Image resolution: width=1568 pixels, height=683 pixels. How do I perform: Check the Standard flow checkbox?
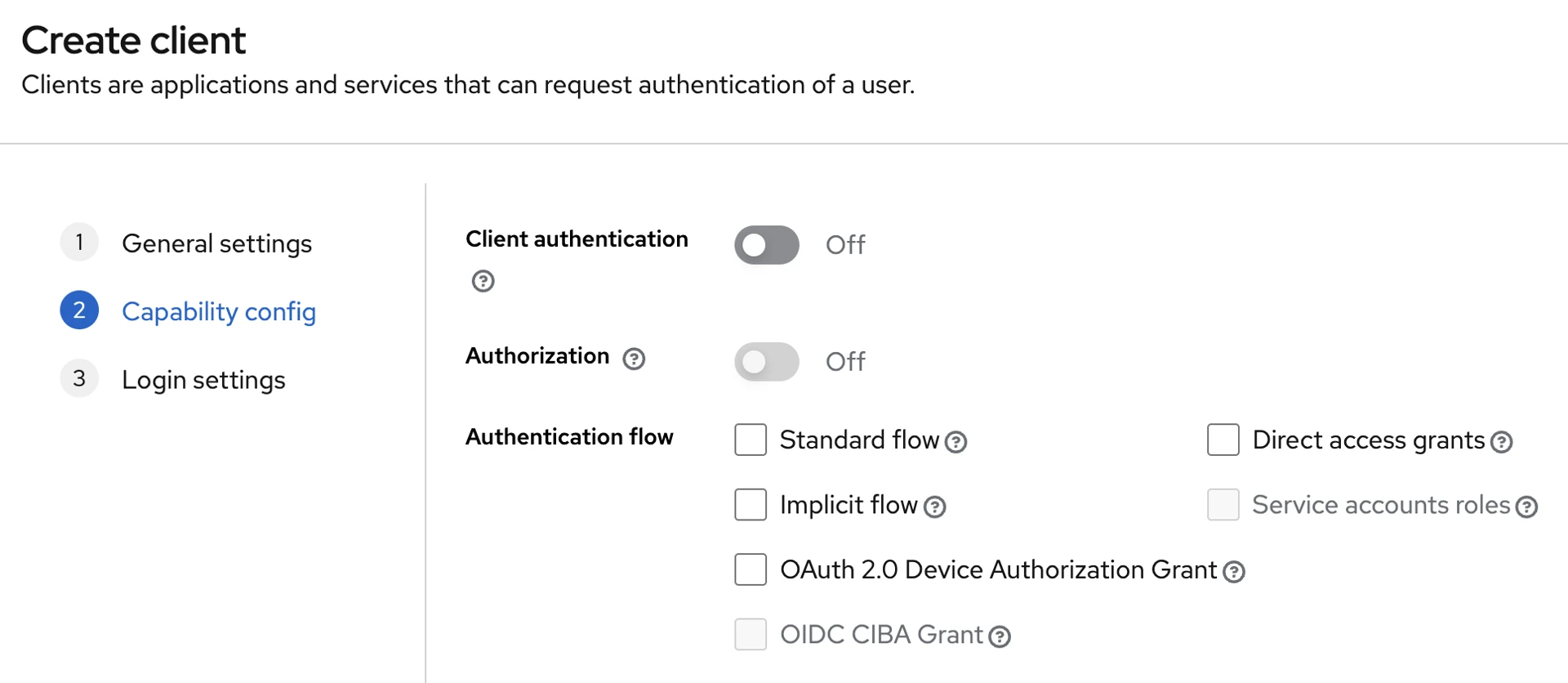click(751, 440)
